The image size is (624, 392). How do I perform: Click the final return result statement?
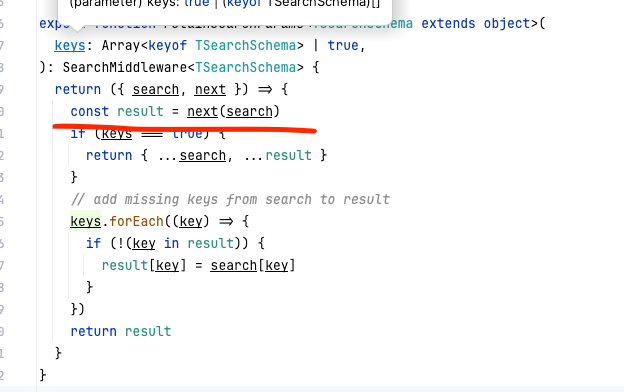point(121,332)
